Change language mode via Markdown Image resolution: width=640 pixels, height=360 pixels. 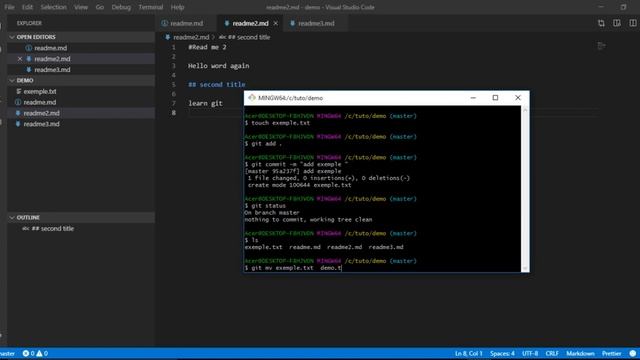coord(580,353)
